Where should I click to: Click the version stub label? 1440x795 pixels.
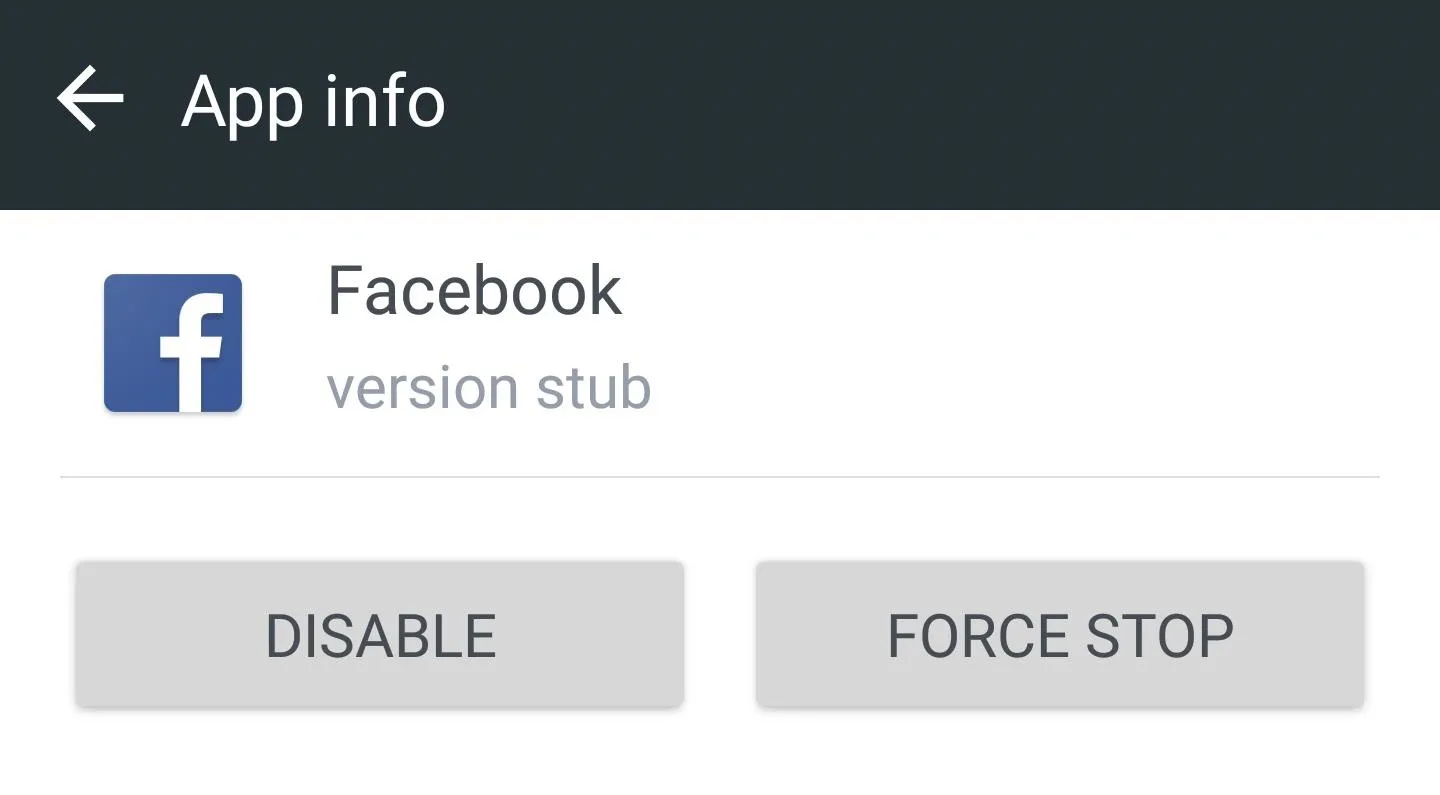coord(489,388)
